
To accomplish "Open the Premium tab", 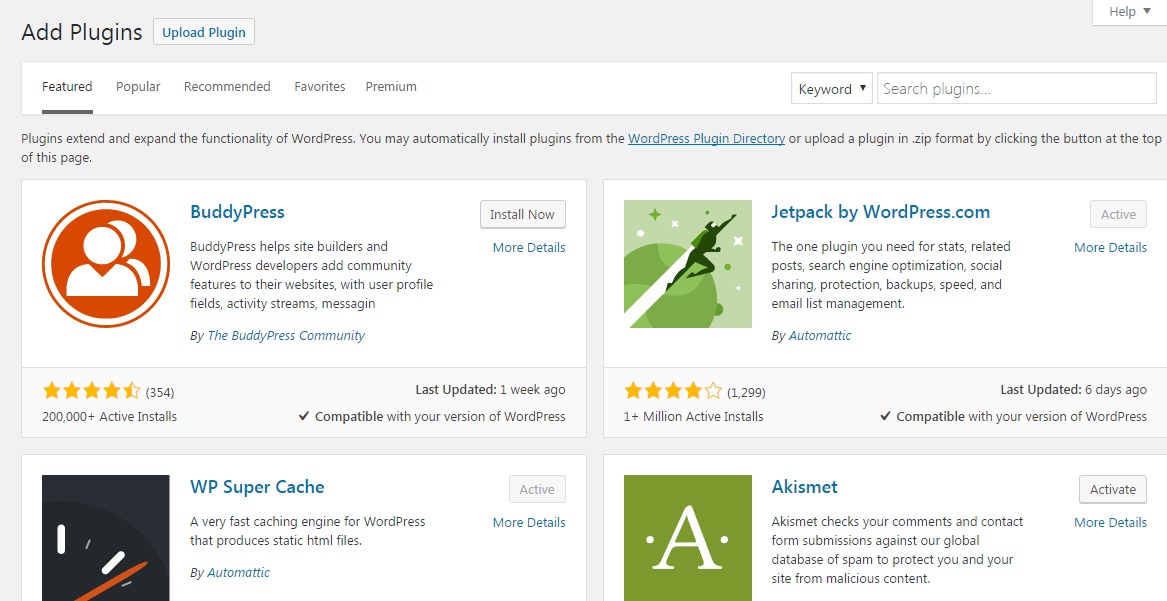I will [x=391, y=87].
